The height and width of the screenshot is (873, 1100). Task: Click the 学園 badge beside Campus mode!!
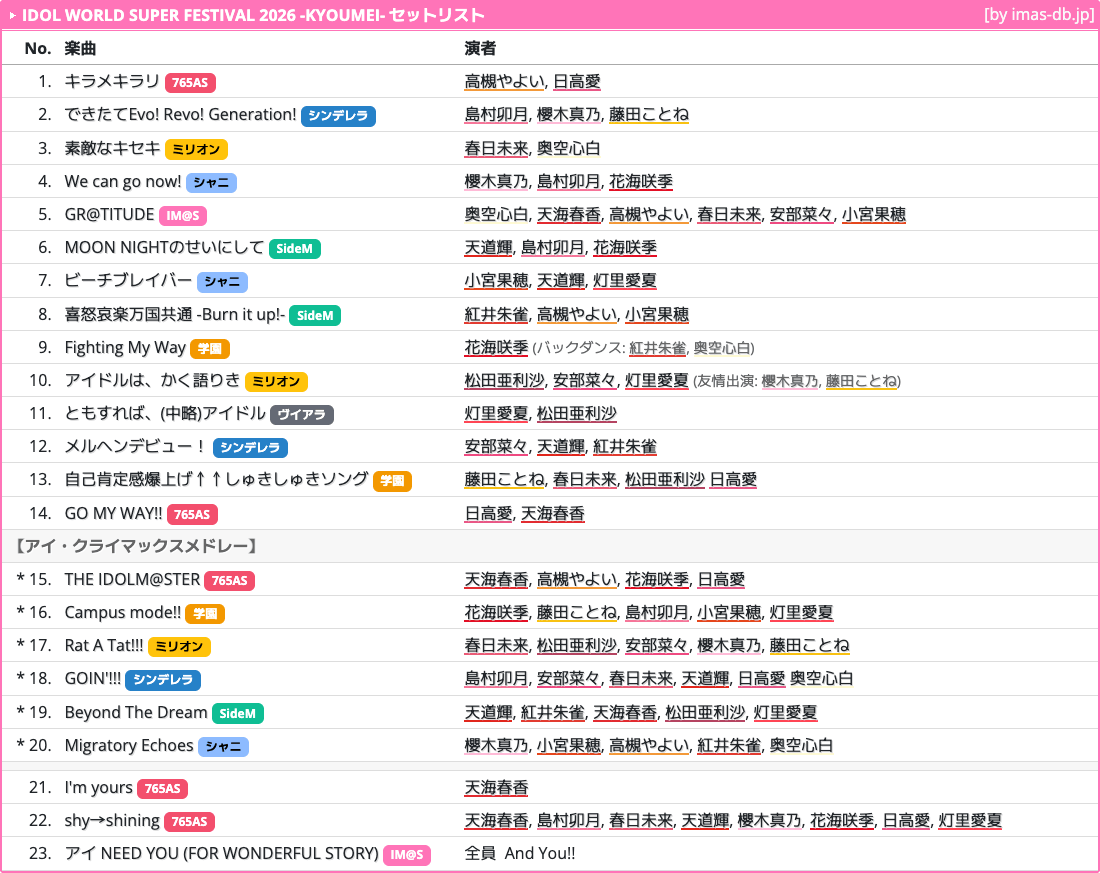(x=205, y=613)
